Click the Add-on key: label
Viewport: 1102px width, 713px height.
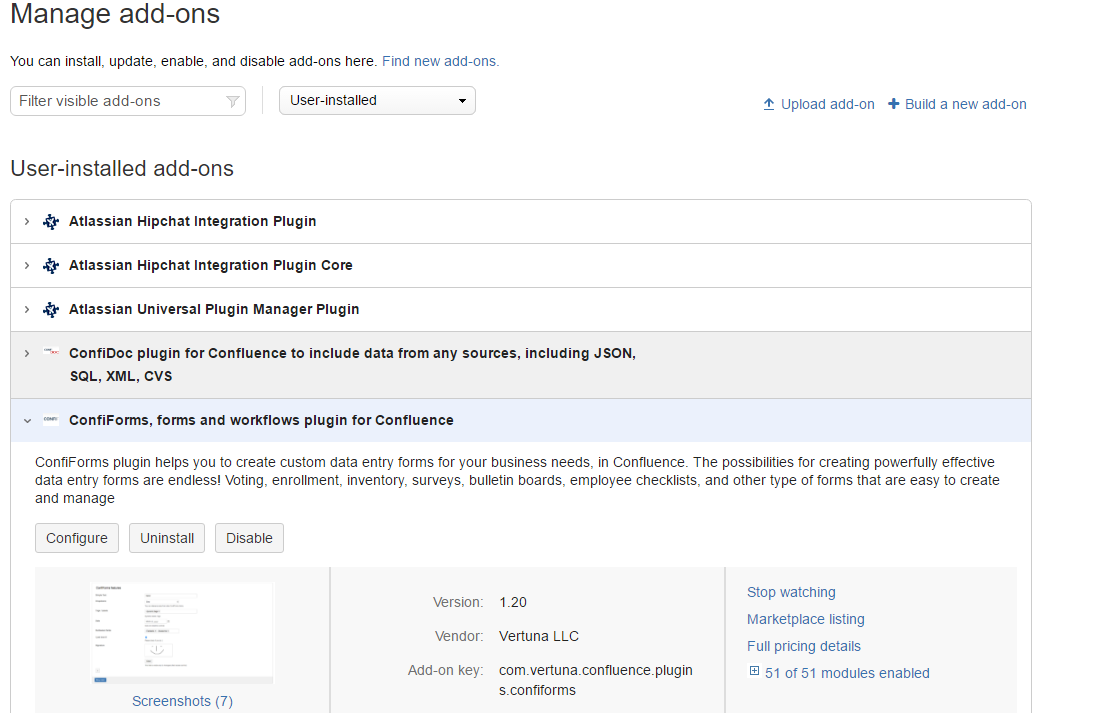tap(446, 670)
